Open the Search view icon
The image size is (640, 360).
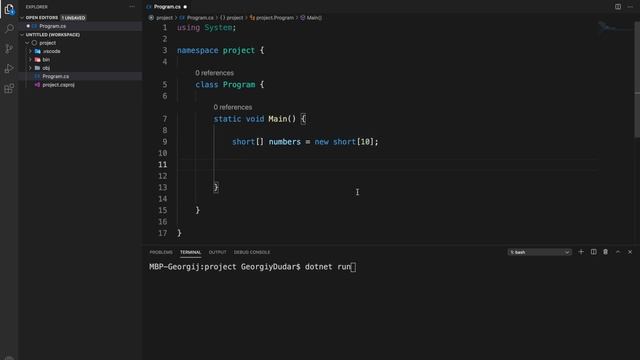pyautogui.click(x=9, y=29)
